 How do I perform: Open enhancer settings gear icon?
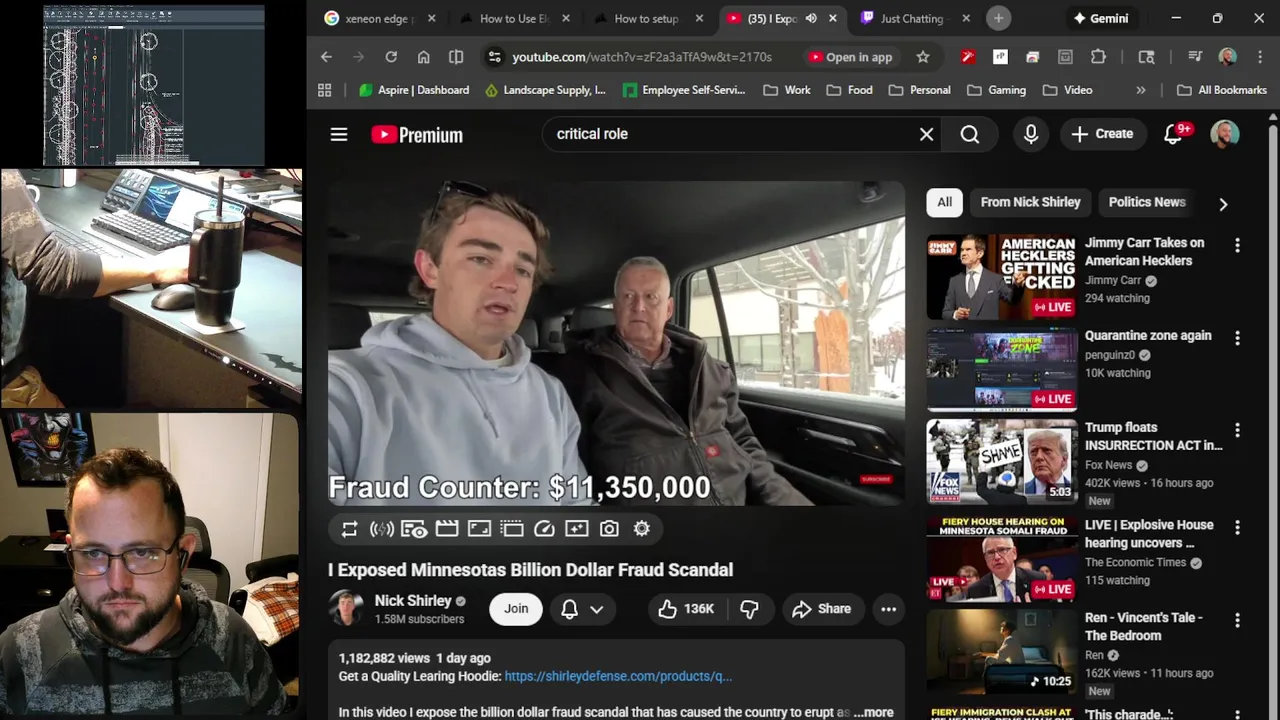[x=642, y=529]
